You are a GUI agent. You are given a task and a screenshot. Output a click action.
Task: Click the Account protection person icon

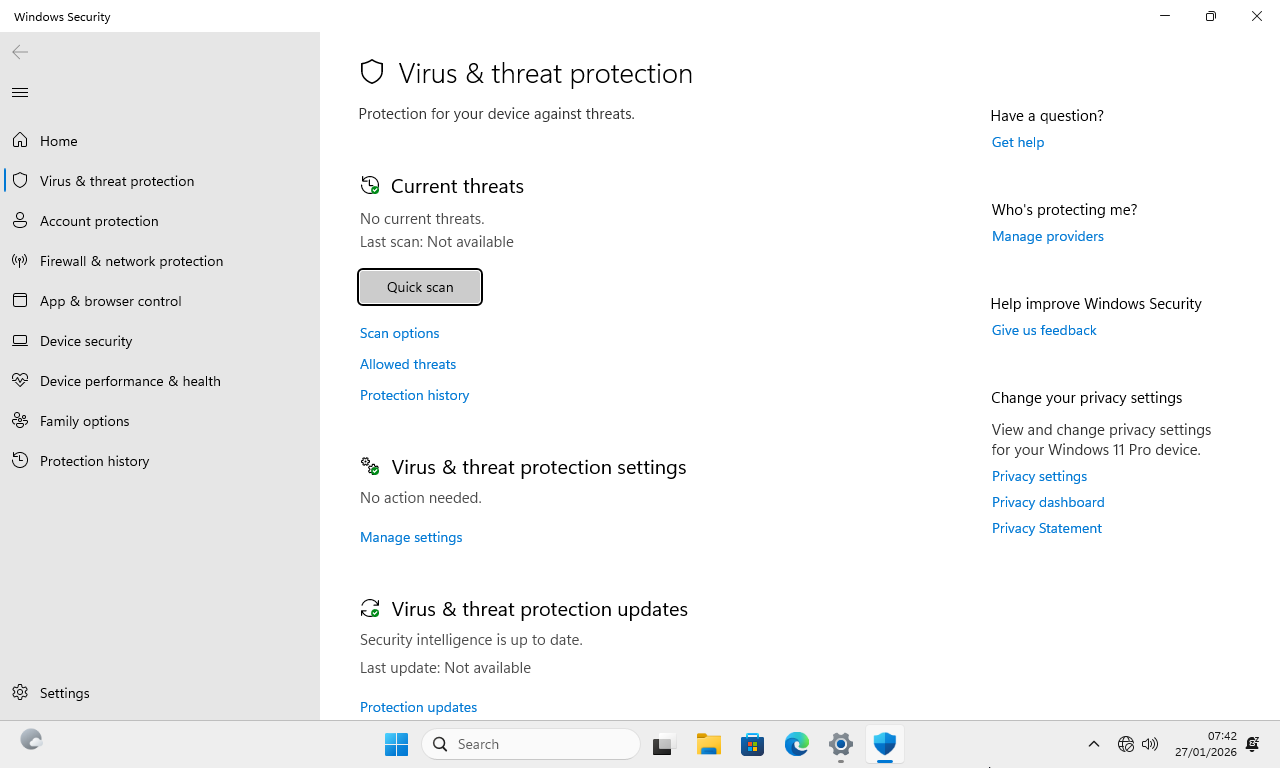(20, 221)
